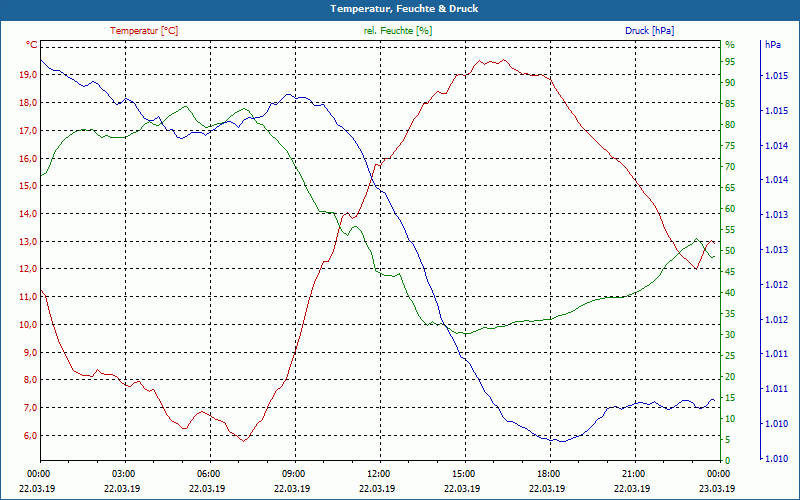This screenshot has width=800, height=500.
Task: Click the '15:00' time axis label
Action: coord(463,474)
